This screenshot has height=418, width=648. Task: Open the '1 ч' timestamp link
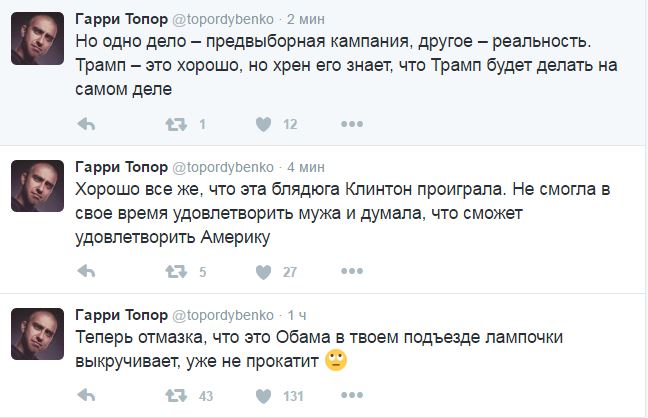[x=299, y=314]
